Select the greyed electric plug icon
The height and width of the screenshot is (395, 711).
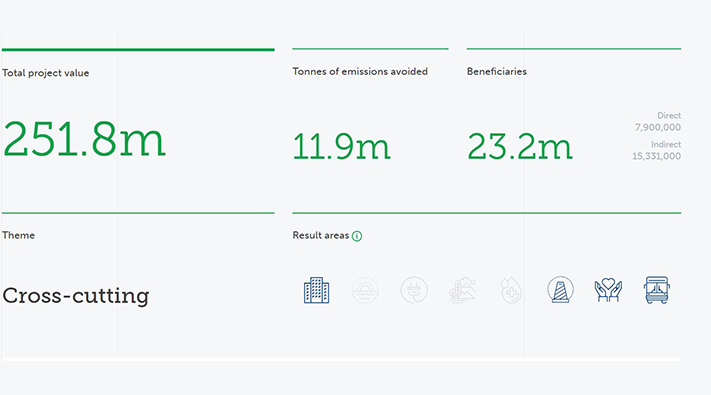[414, 290]
